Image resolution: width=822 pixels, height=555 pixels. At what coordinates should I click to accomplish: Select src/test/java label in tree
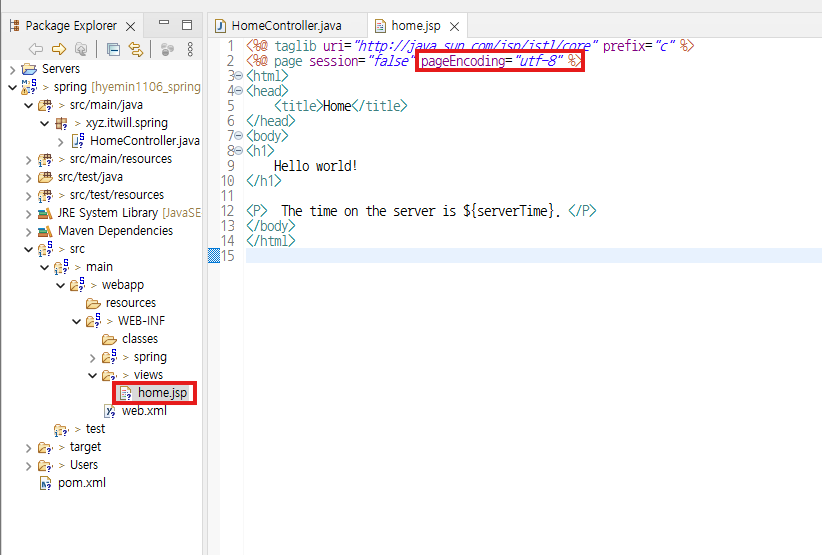90,177
